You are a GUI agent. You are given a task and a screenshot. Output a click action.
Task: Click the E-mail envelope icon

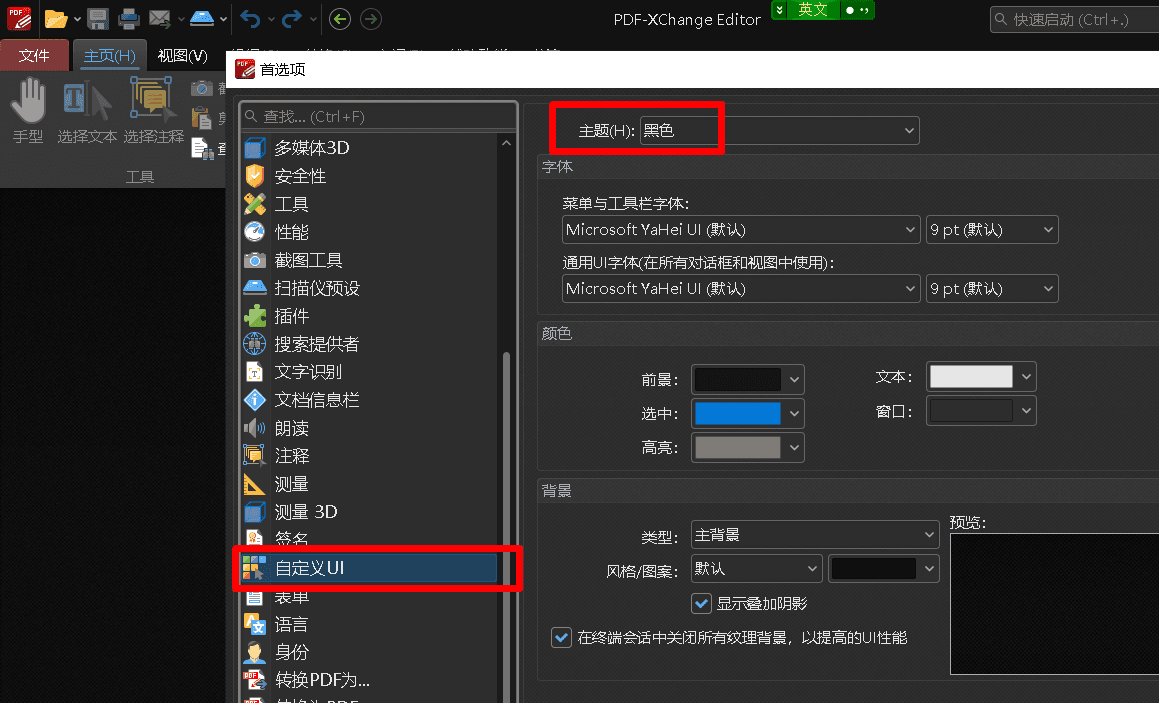(159, 18)
